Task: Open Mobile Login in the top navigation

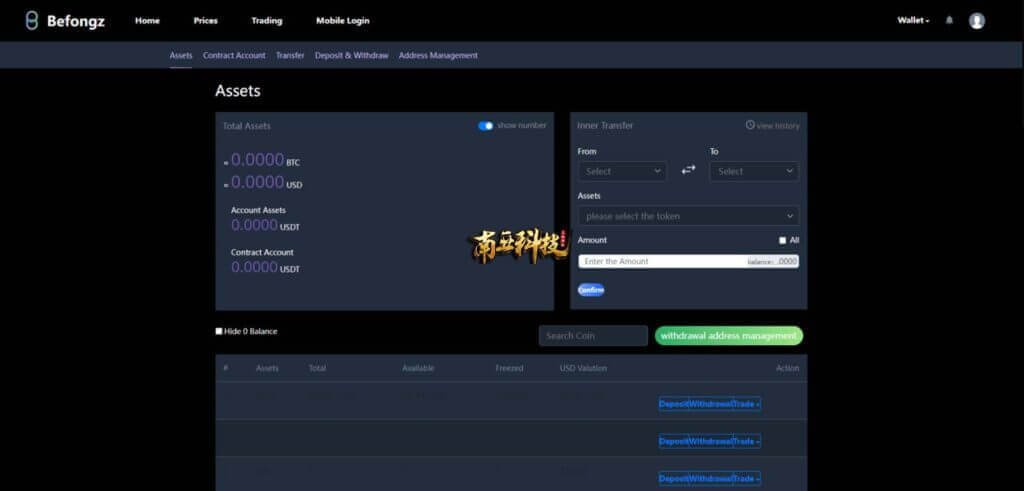Action: 342,20
